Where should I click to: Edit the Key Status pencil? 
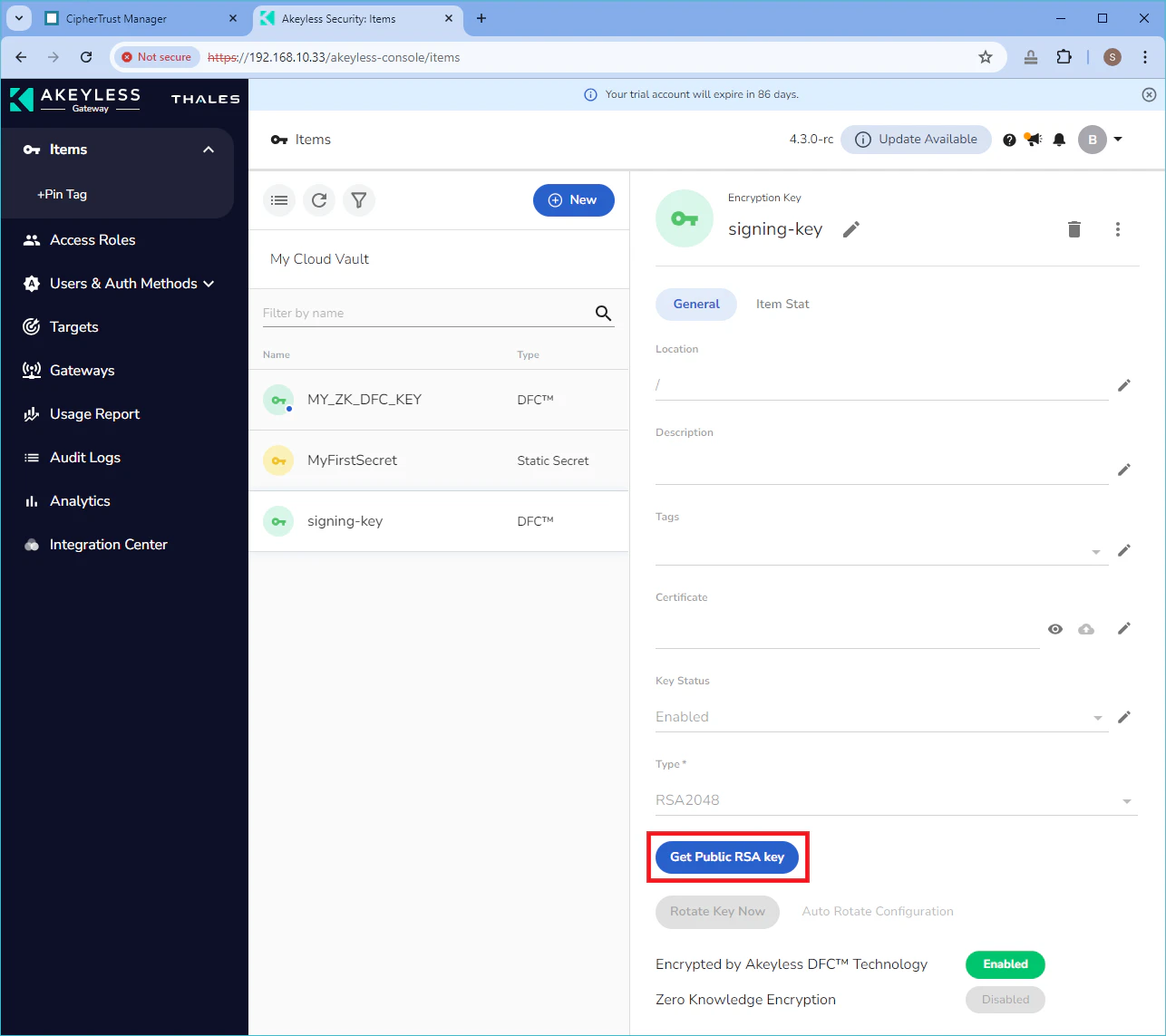pyautogui.click(x=1124, y=717)
